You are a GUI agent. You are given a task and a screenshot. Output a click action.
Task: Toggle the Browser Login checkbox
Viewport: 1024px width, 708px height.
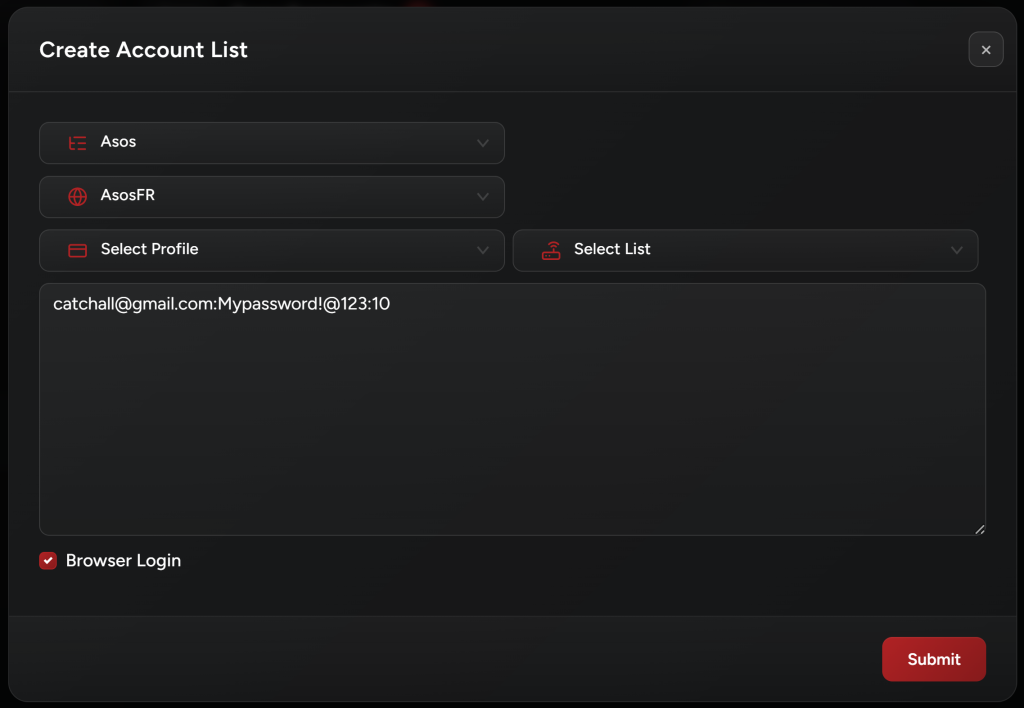(x=48, y=561)
